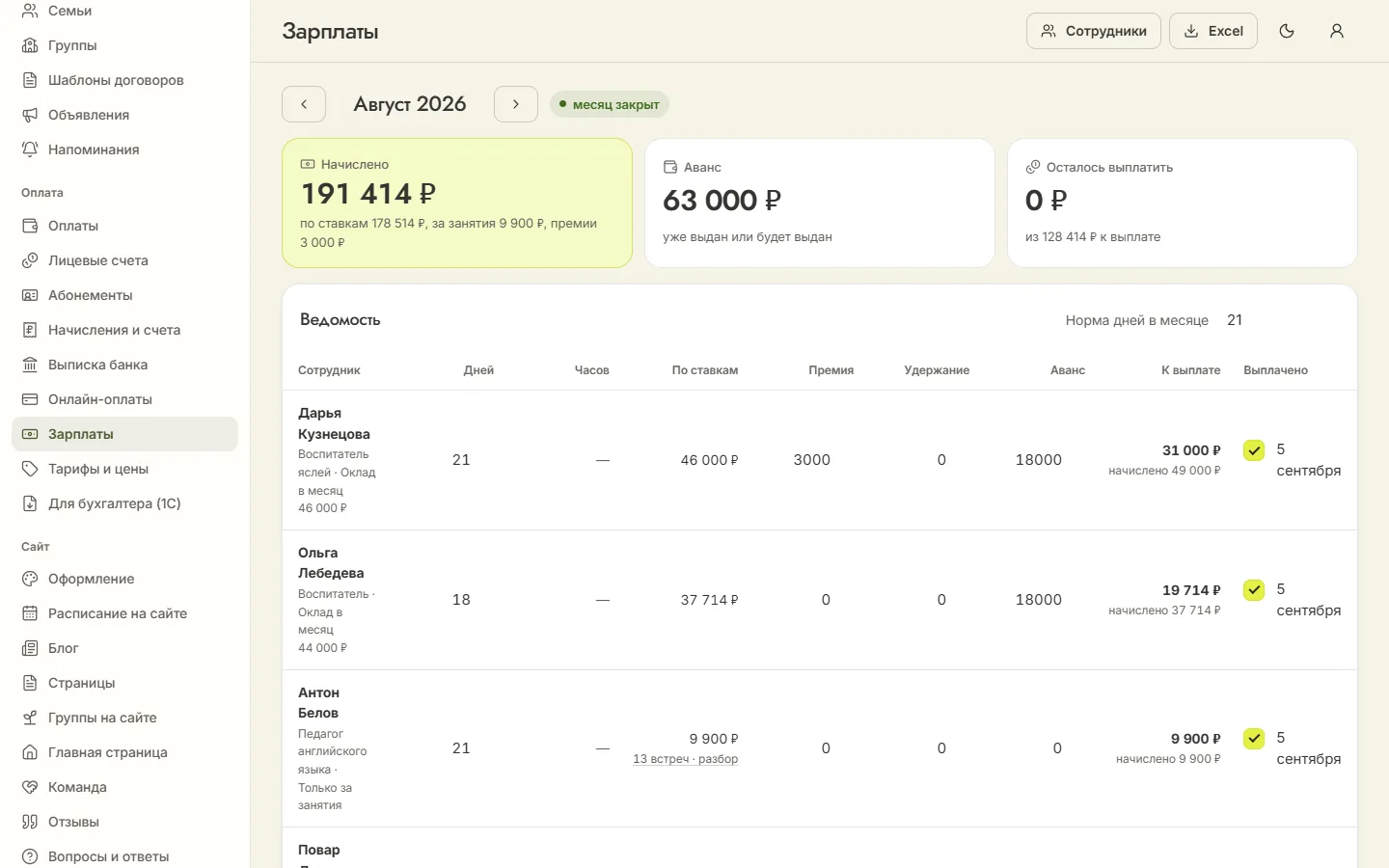Click the Лицевые счета coins icon

coord(30,260)
